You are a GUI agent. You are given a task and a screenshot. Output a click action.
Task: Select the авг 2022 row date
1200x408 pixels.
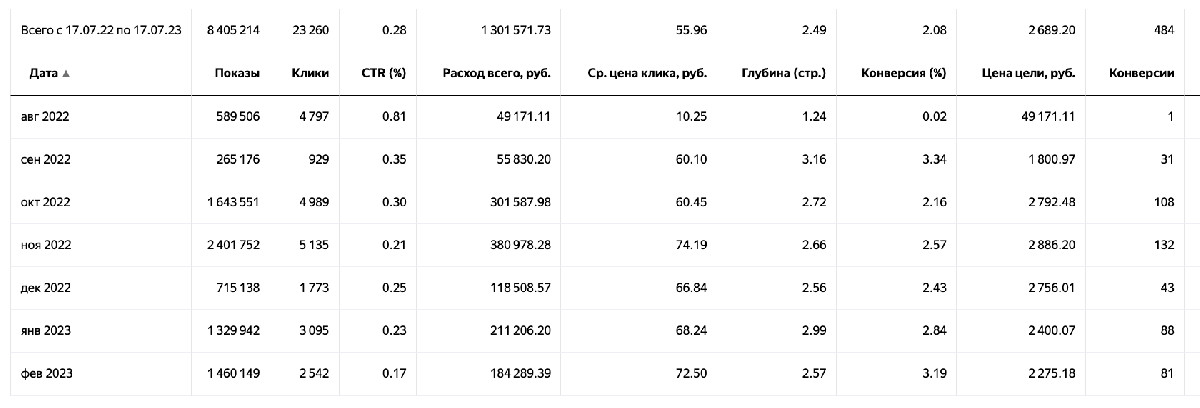point(45,116)
